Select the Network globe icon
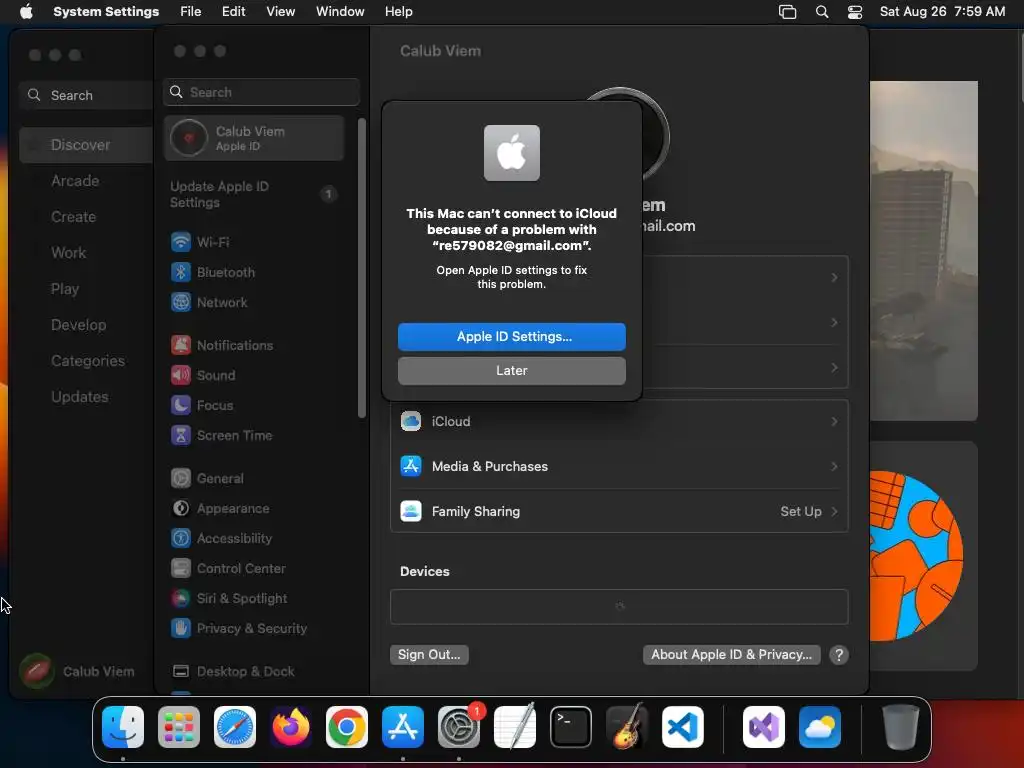The image size is (1024, 768). pos(181,302)
